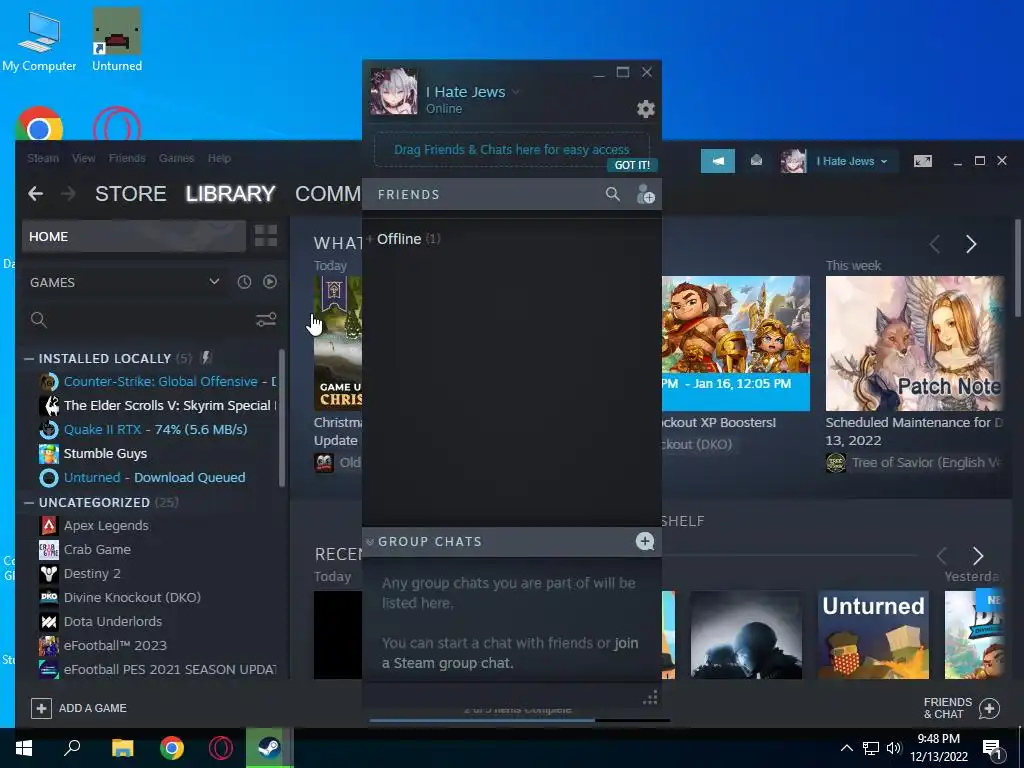Click the search friends magnifier icon

(x=613, y=194)
